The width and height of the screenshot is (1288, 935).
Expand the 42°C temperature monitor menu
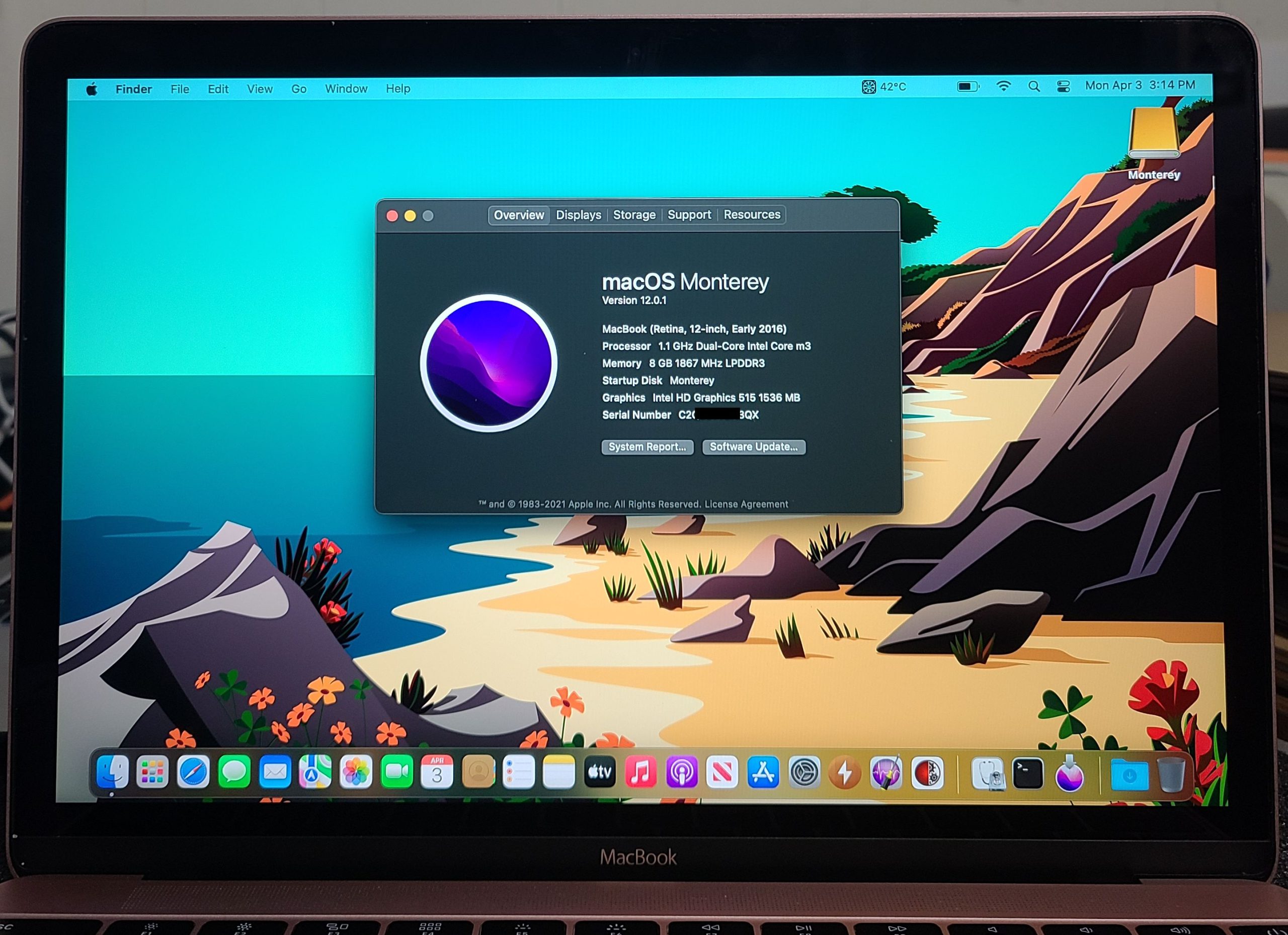click(x=884, y=87)
